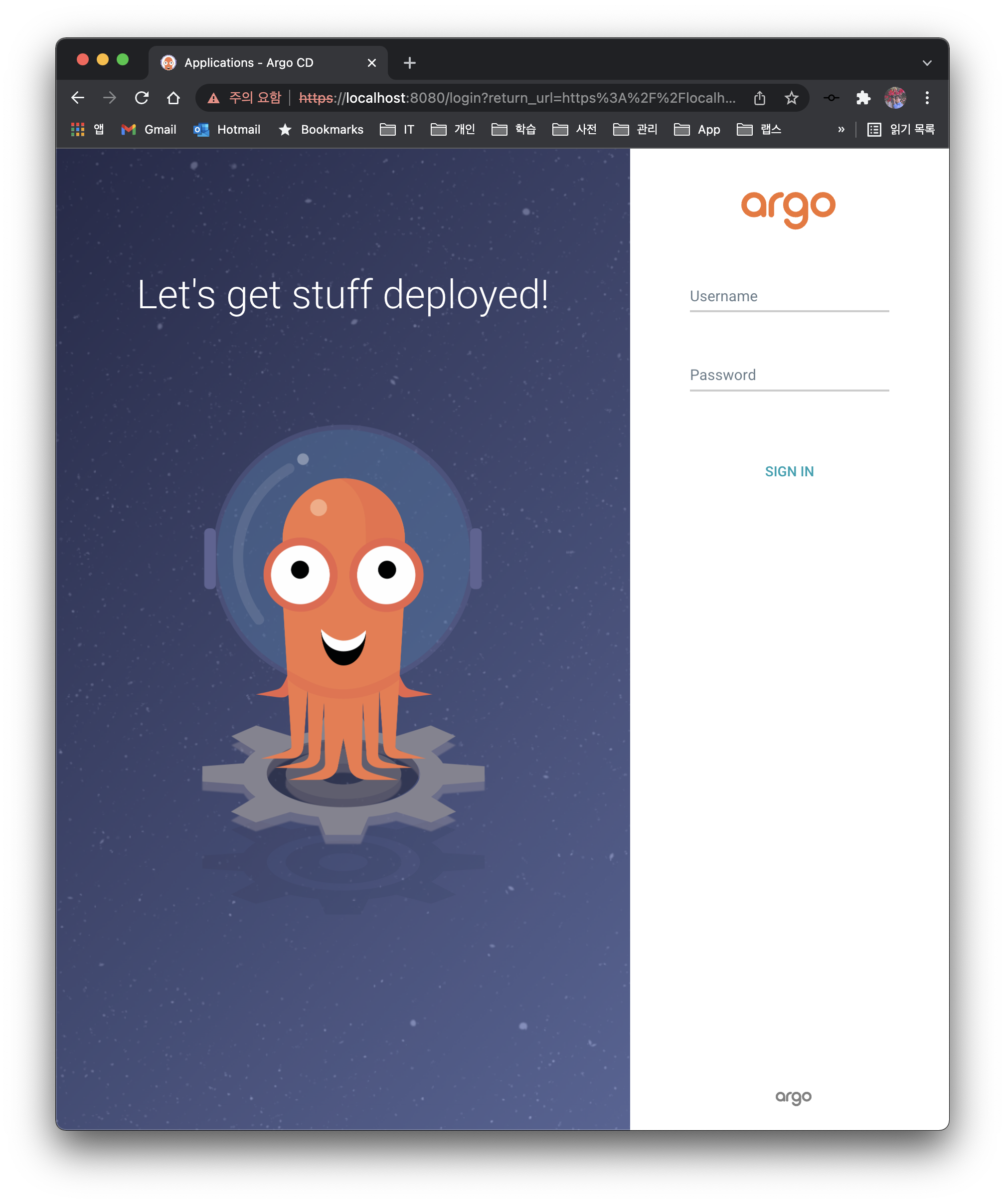Click the profile avatar icon
Screen dimensions: 1005x1204
pyautogui.click(x=894, y=97)
